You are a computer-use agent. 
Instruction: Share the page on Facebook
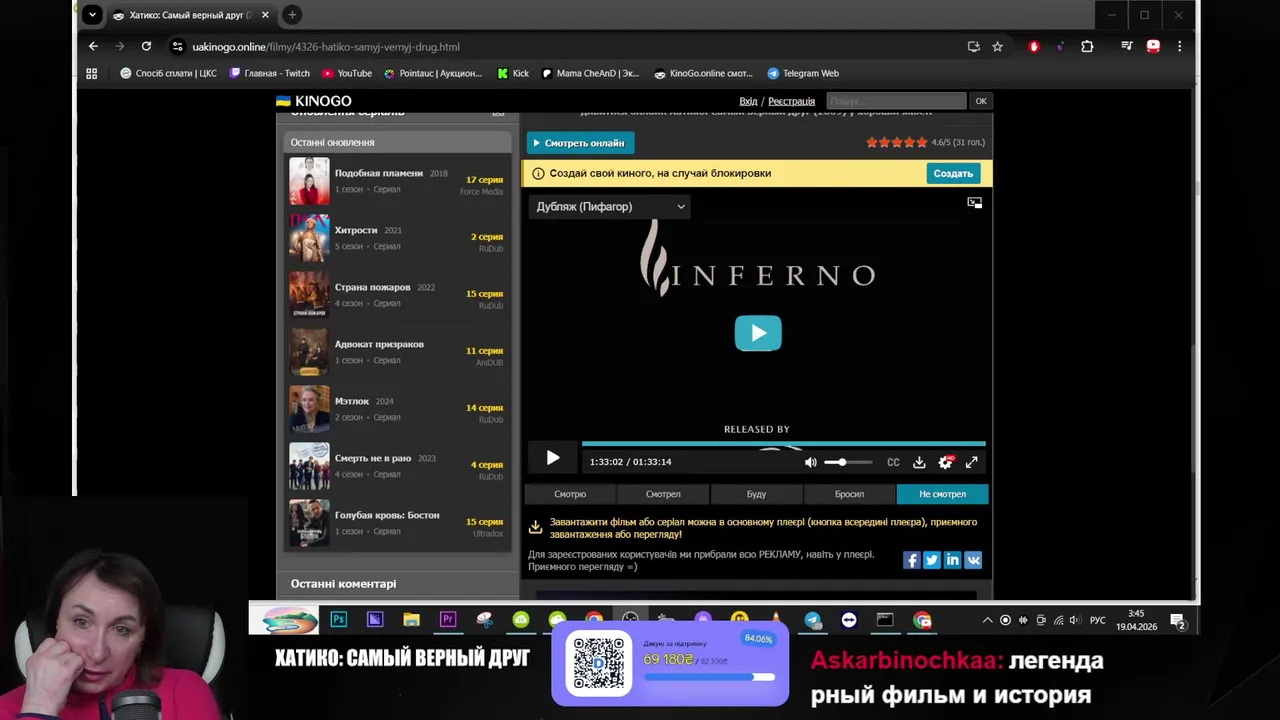tap(911, 560)
